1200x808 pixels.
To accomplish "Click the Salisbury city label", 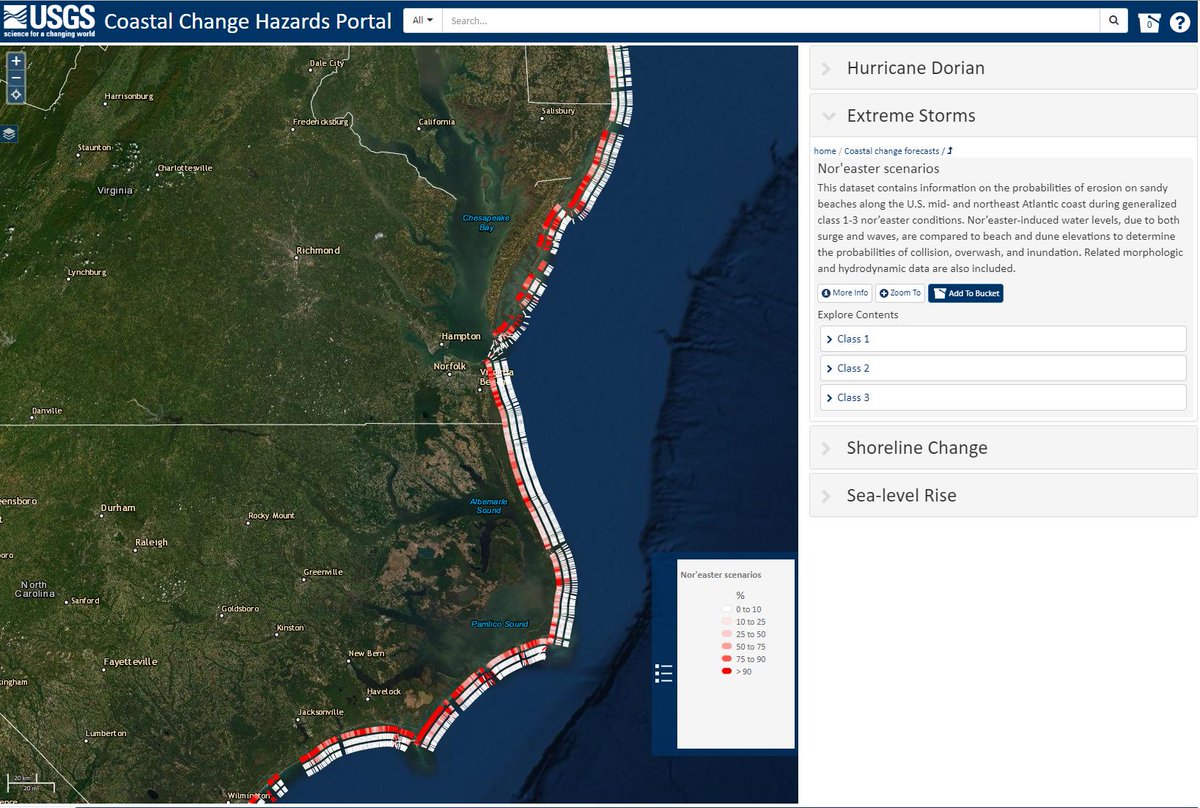I will (559, 110).
